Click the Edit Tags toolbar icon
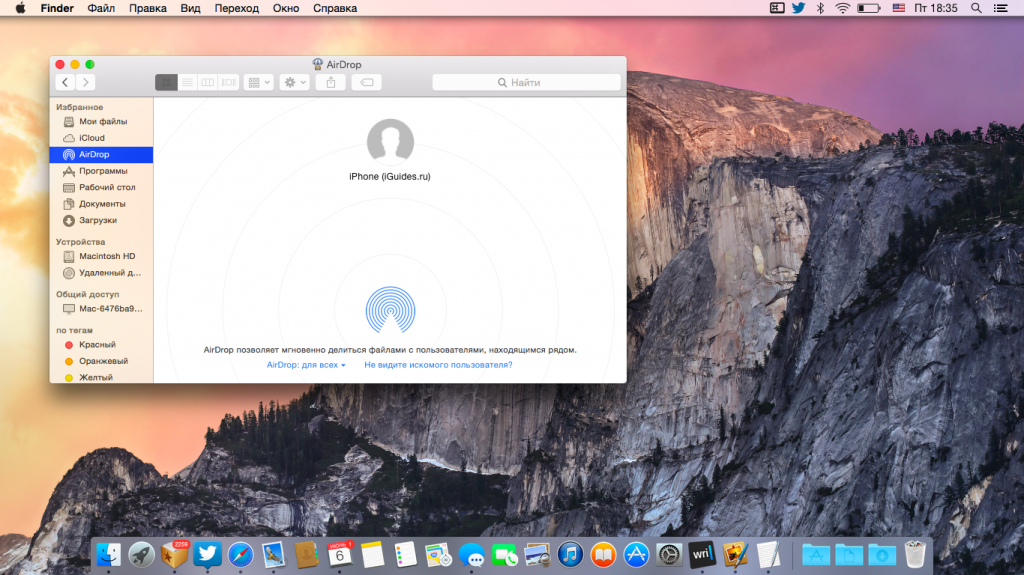This screenshot has height=575, width=1024. pos(366,82)
